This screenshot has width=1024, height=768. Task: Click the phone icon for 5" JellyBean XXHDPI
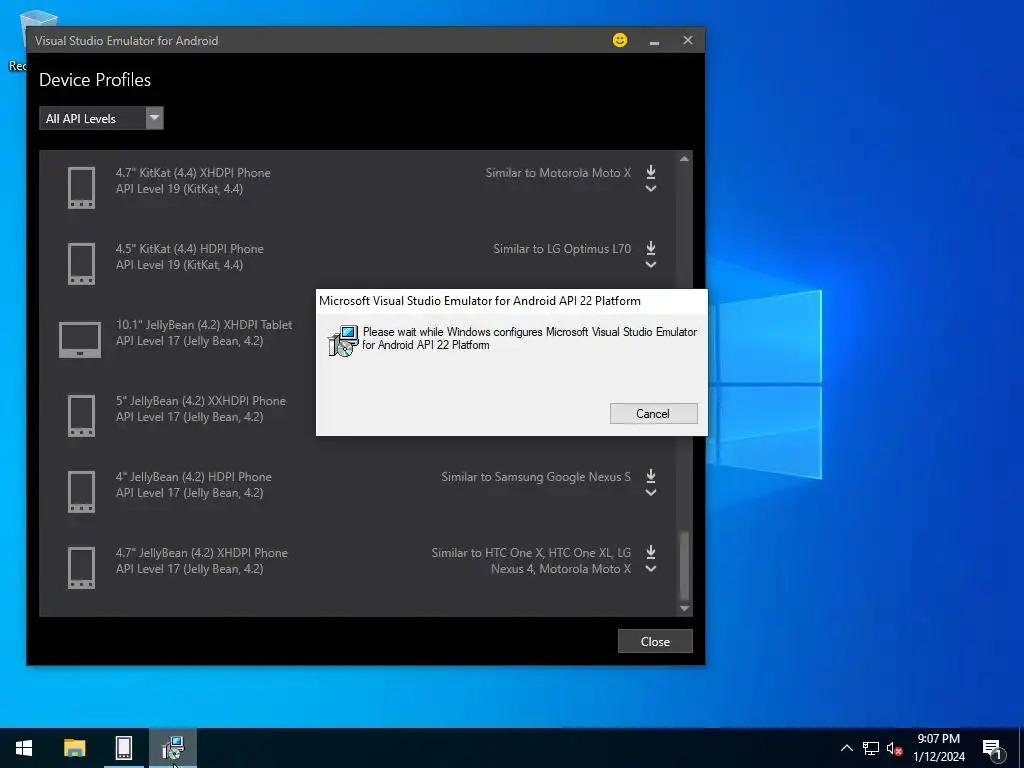82,415
